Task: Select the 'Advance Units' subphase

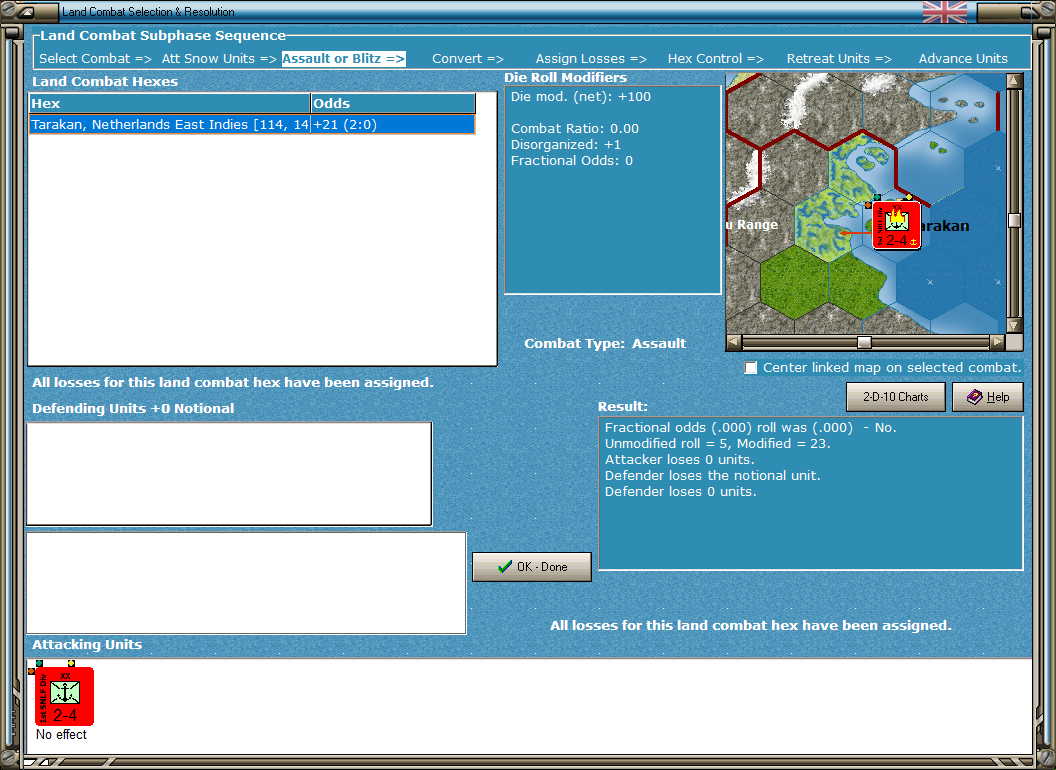Action: click(x=963, y=59)
